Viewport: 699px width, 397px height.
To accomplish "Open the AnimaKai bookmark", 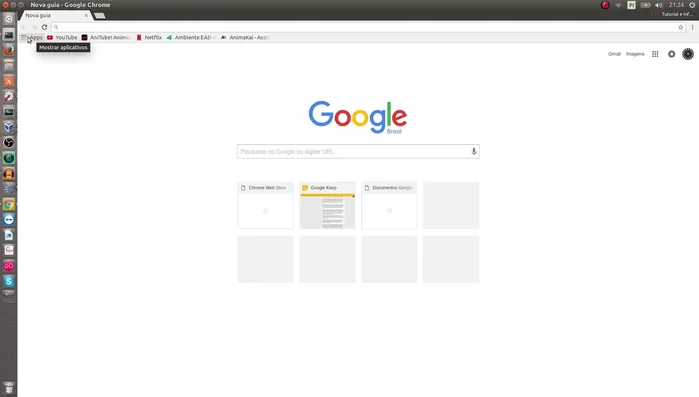I will 245,37.
